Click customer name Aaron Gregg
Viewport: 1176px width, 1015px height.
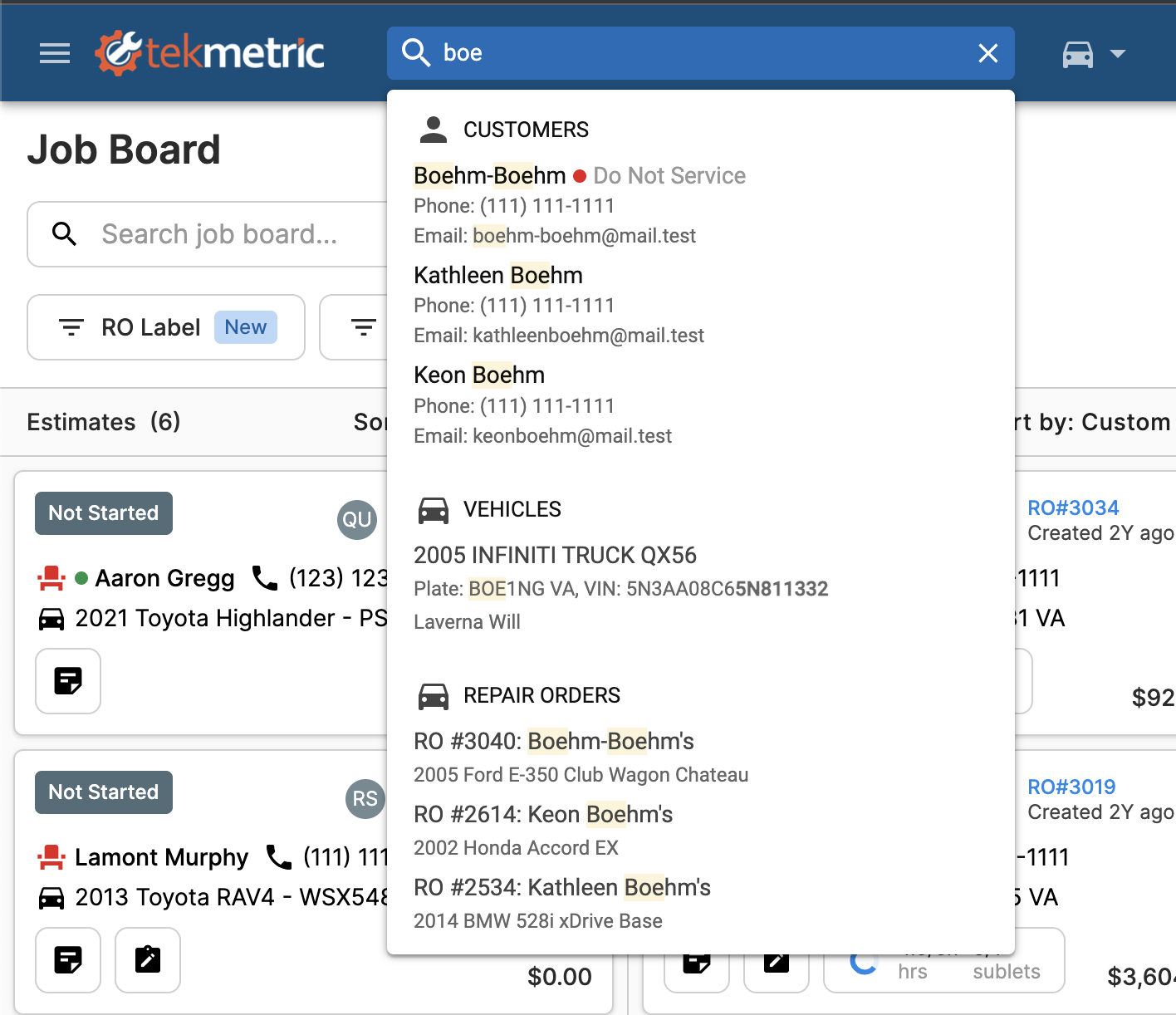click(164, 578)
